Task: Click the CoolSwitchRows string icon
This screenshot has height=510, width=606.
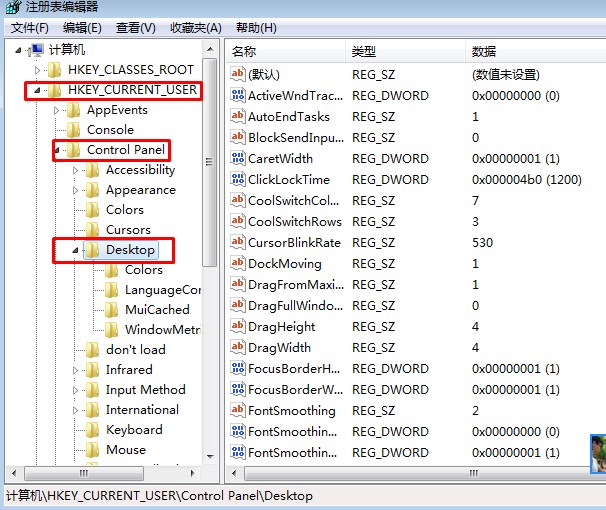Action: [238, 221]
